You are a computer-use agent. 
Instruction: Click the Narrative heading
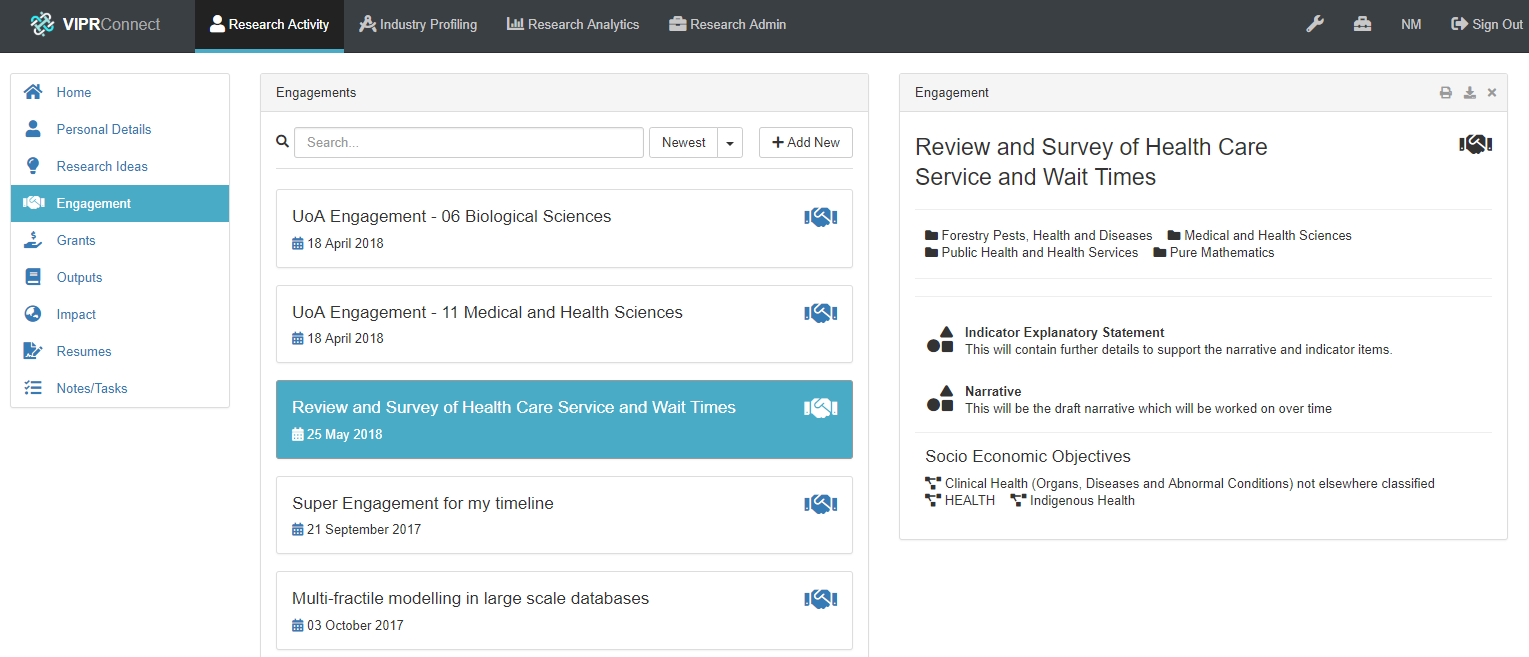pyautogui.click(x=993, y=391)
